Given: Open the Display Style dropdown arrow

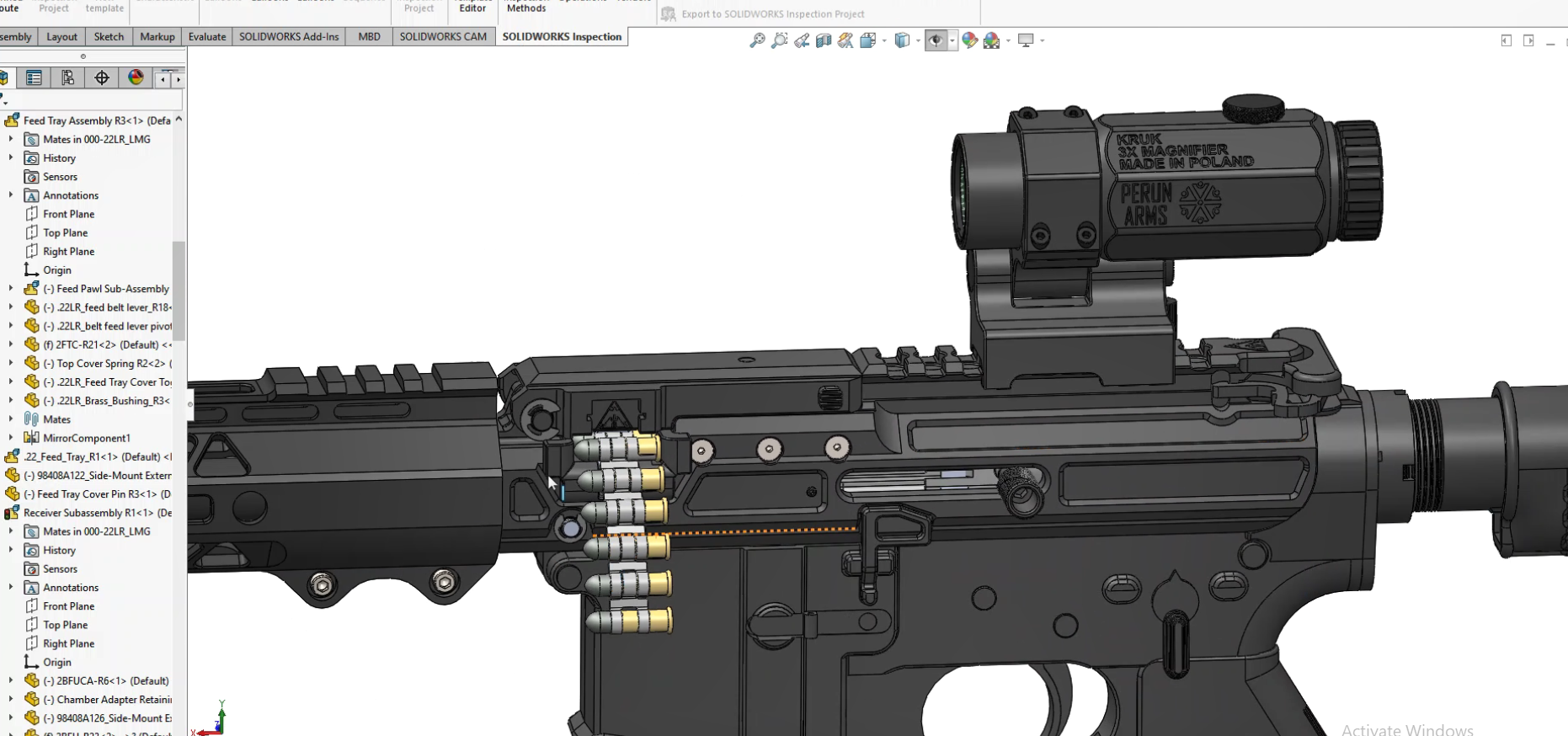Looking at the screenshot, I should tap(918, 40).
